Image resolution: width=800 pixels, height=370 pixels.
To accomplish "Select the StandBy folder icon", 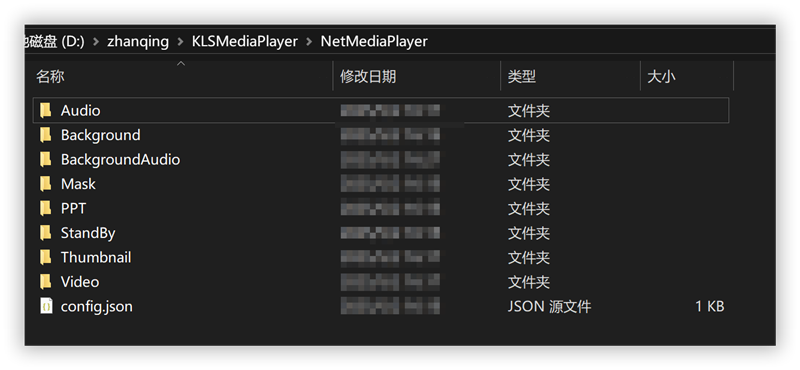I will coord(46,233).
